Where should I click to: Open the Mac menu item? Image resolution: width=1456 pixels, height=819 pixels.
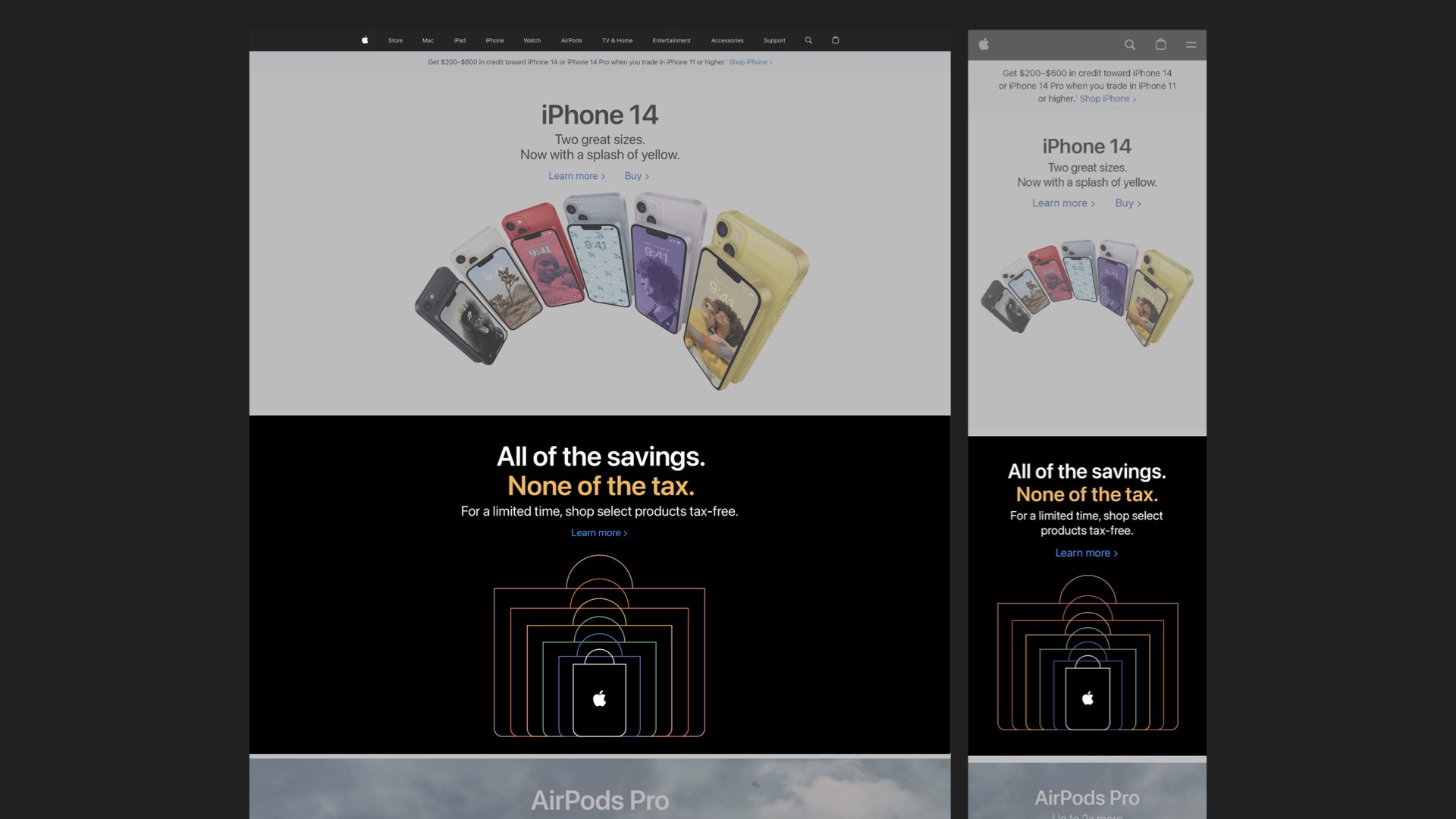pyautogui.click(x=428, y=40)
